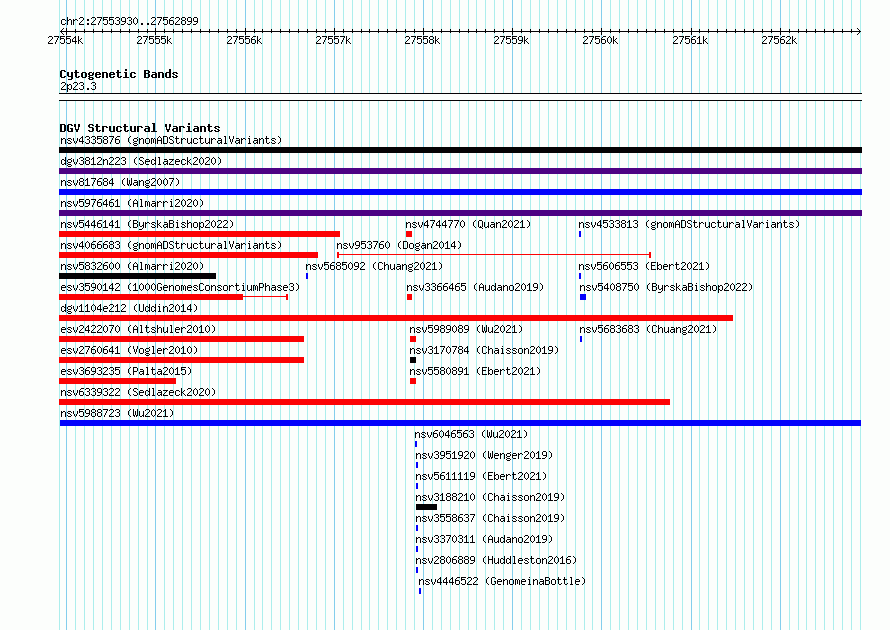Click the Cytogenetic Bands track title

[x=119, y=74]
